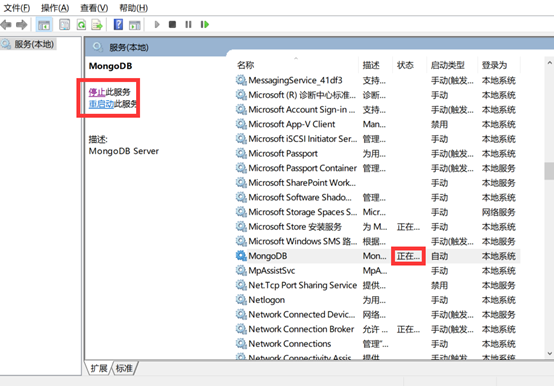Click the Back arrow in the toolbar
Screen dimensions: 554x386
coord(6,25)
